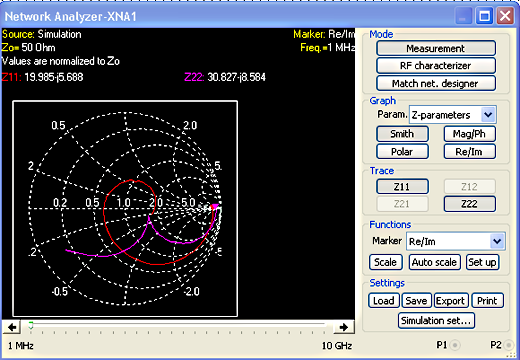Click the Z11 value 19.985-j5.688
Image resolution: width=520 pixels, height=360 pixels.
point(54,77)
